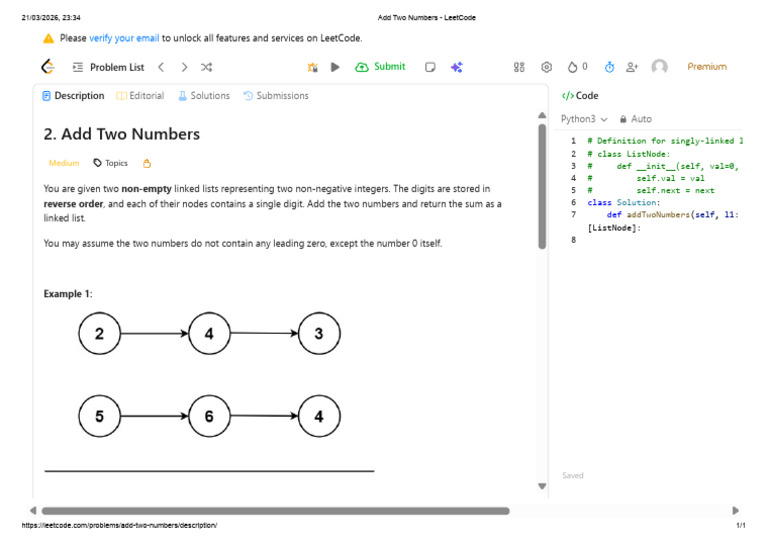Click the orange lock companies icon

(147, 164)
